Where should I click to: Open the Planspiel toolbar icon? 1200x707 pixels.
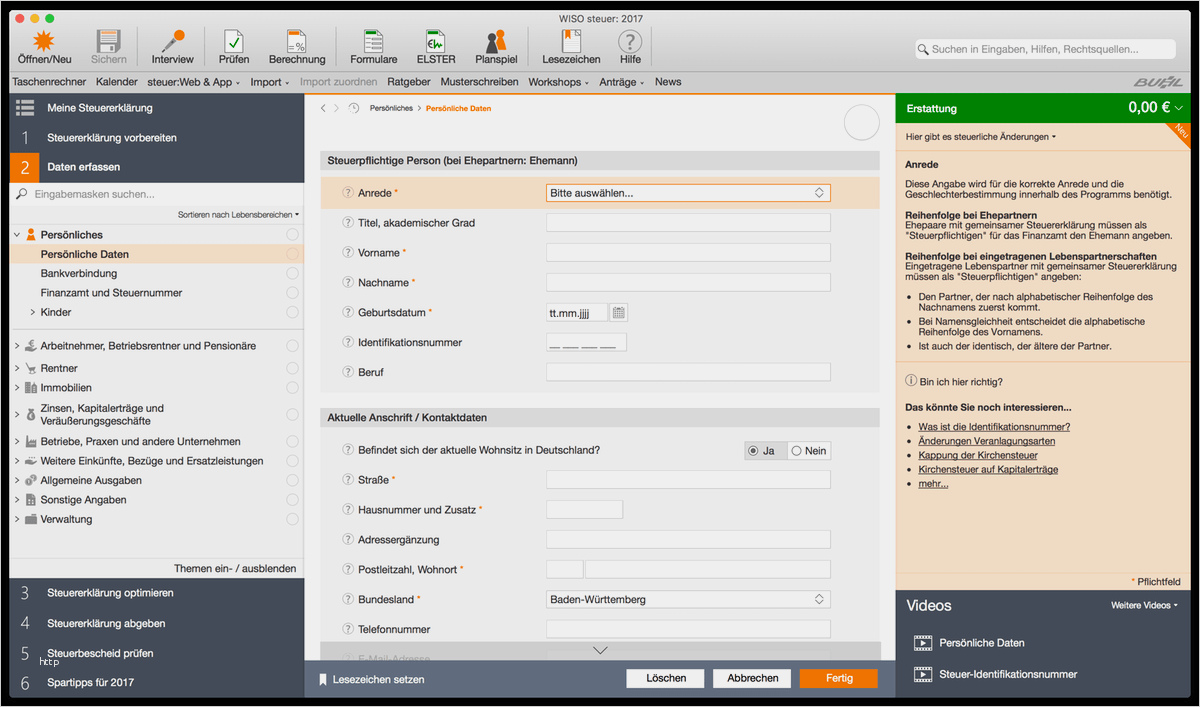click(x=496, y=41)
